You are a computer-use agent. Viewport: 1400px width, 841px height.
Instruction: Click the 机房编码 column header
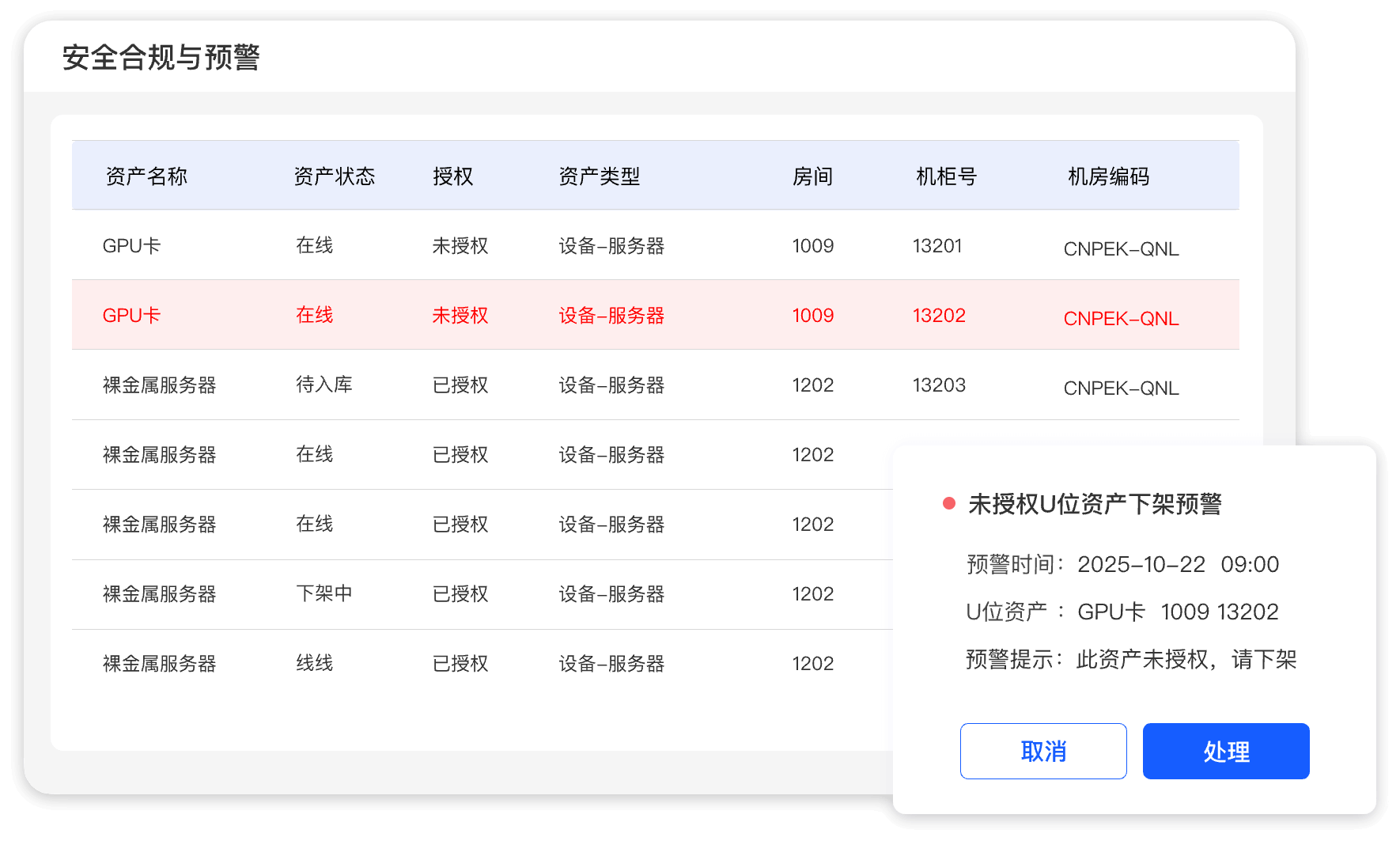tap(1108, 176)
